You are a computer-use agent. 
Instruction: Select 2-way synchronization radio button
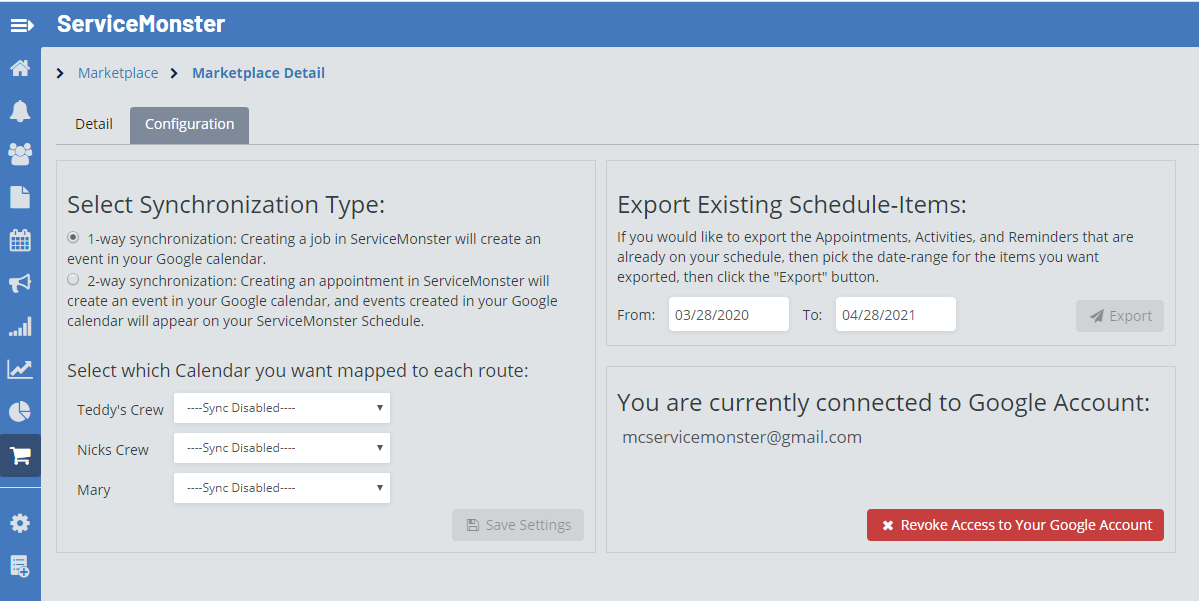[x=73, y=280]
